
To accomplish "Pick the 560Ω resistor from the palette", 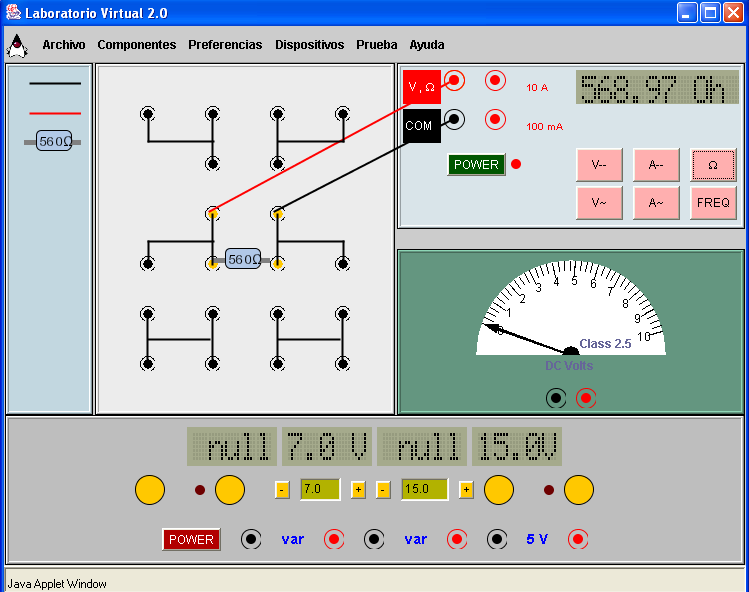I will click(x=54, y=142).
